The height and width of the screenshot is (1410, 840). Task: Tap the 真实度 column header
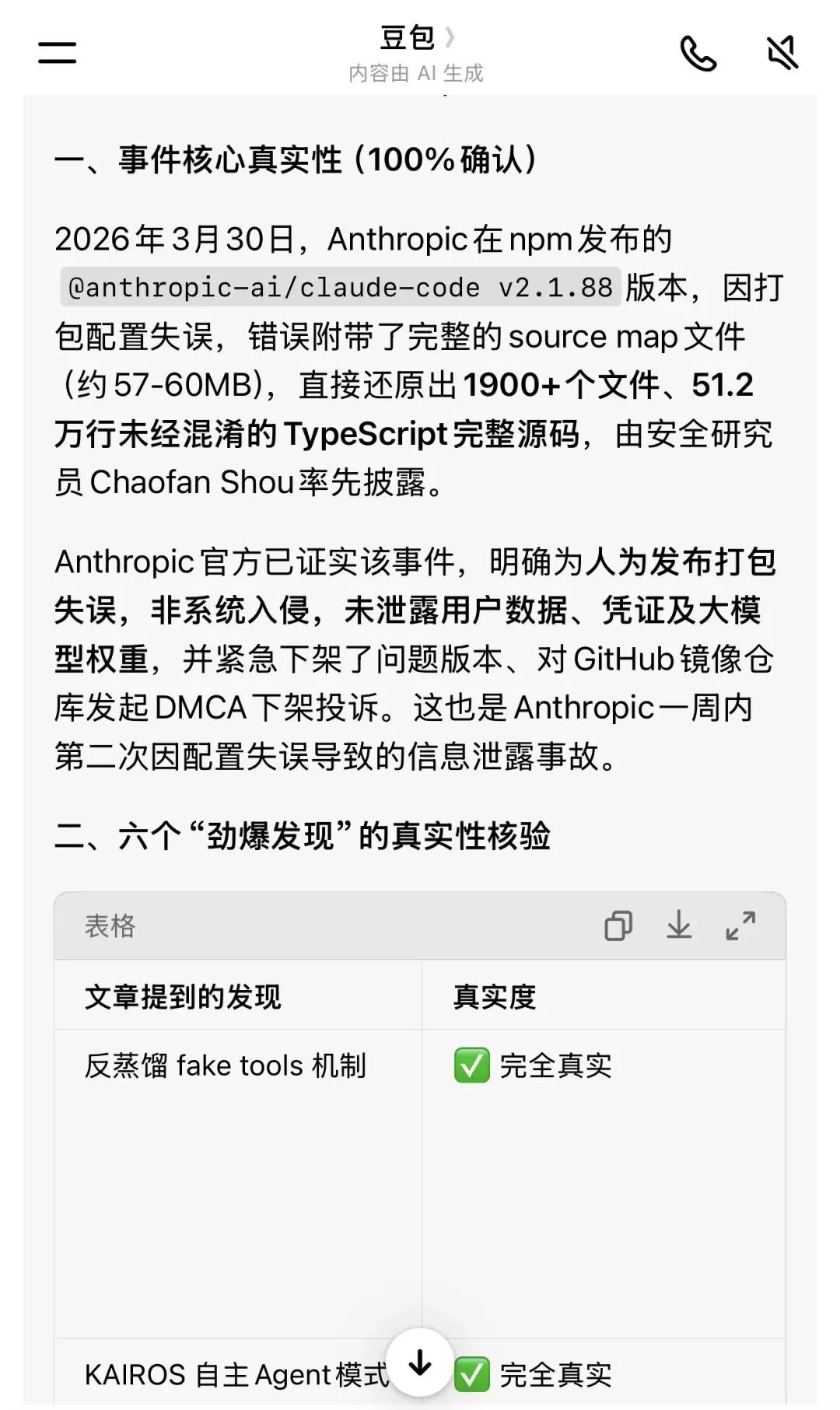point(495,996)
